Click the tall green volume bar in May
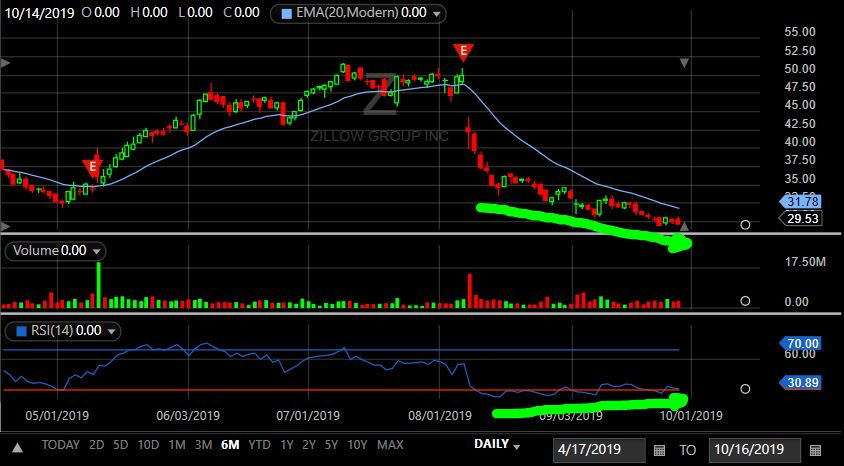The image size is (844, 466). click(99, 285)
